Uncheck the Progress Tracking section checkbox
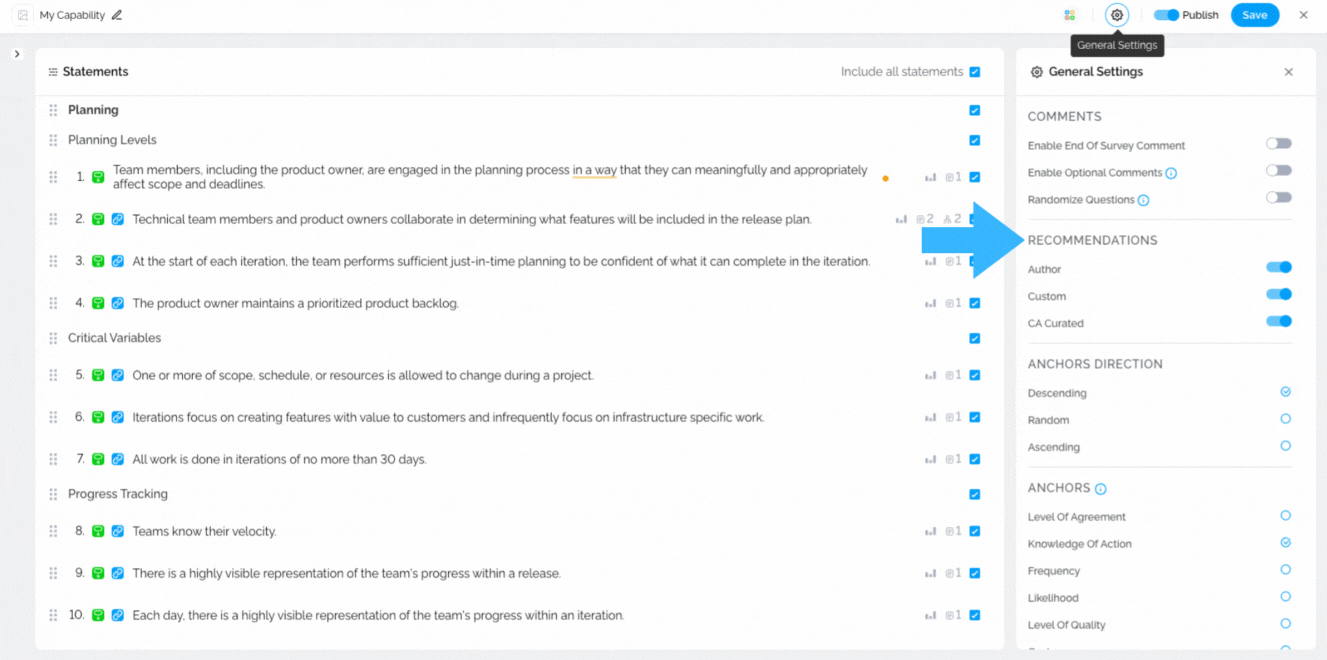The width and height of the screenshot is (1327, 660). (x=975, y=494)
